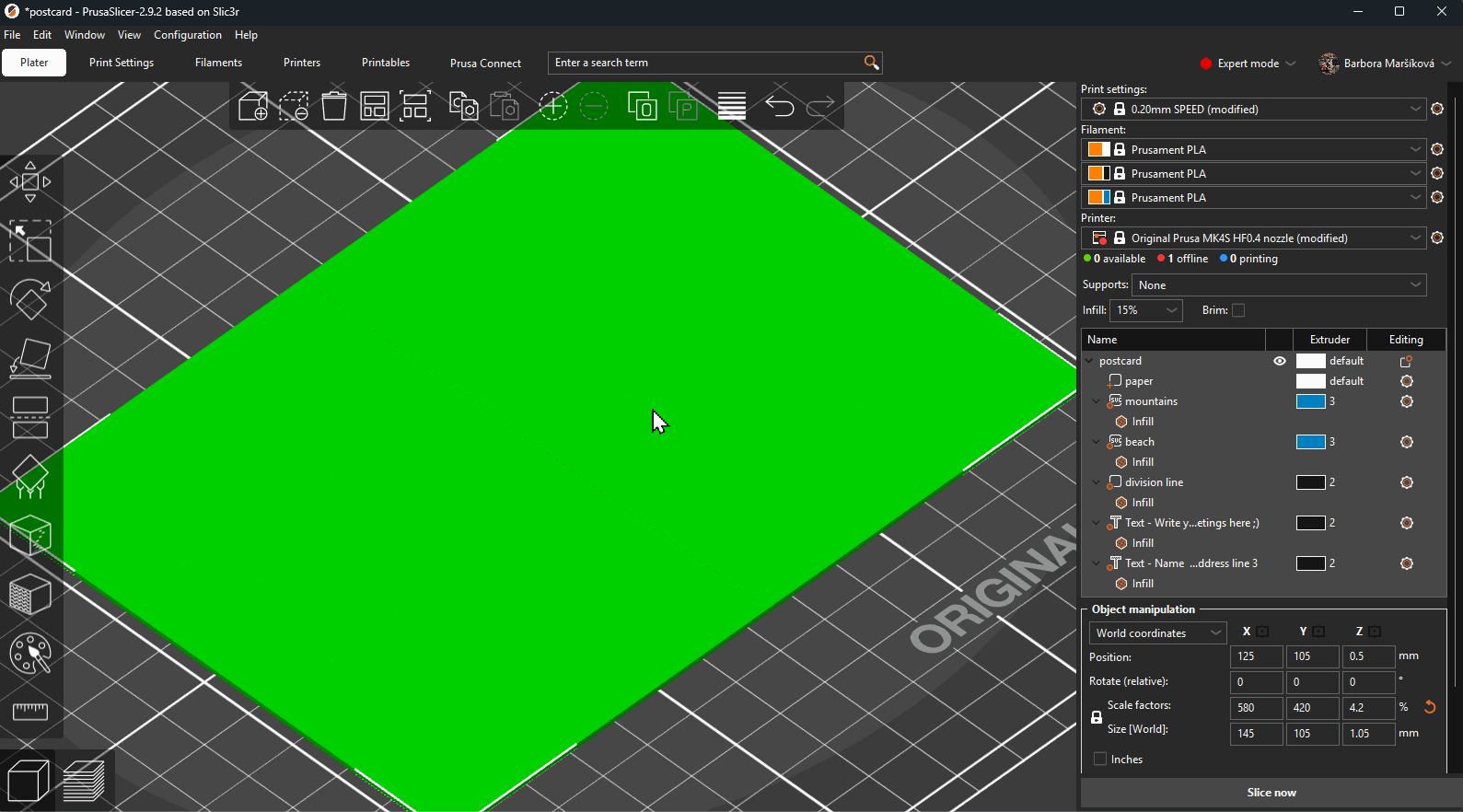Select the Measure ruler tool
The height and width of the screenshot is (812, 1463).
click(x=30, y=711)
